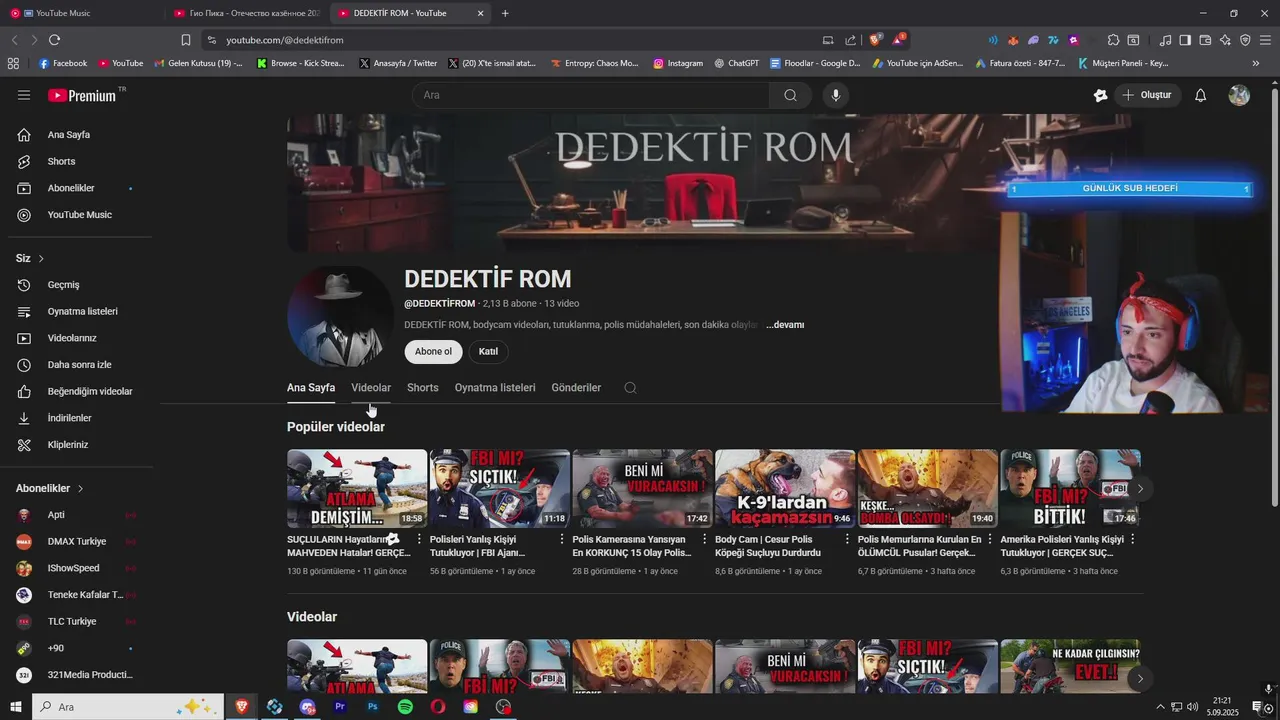The image size is (1280, 720).
Task: Open the Videolar channel tab
Action: pyautogui.click(x=371, y=388)
